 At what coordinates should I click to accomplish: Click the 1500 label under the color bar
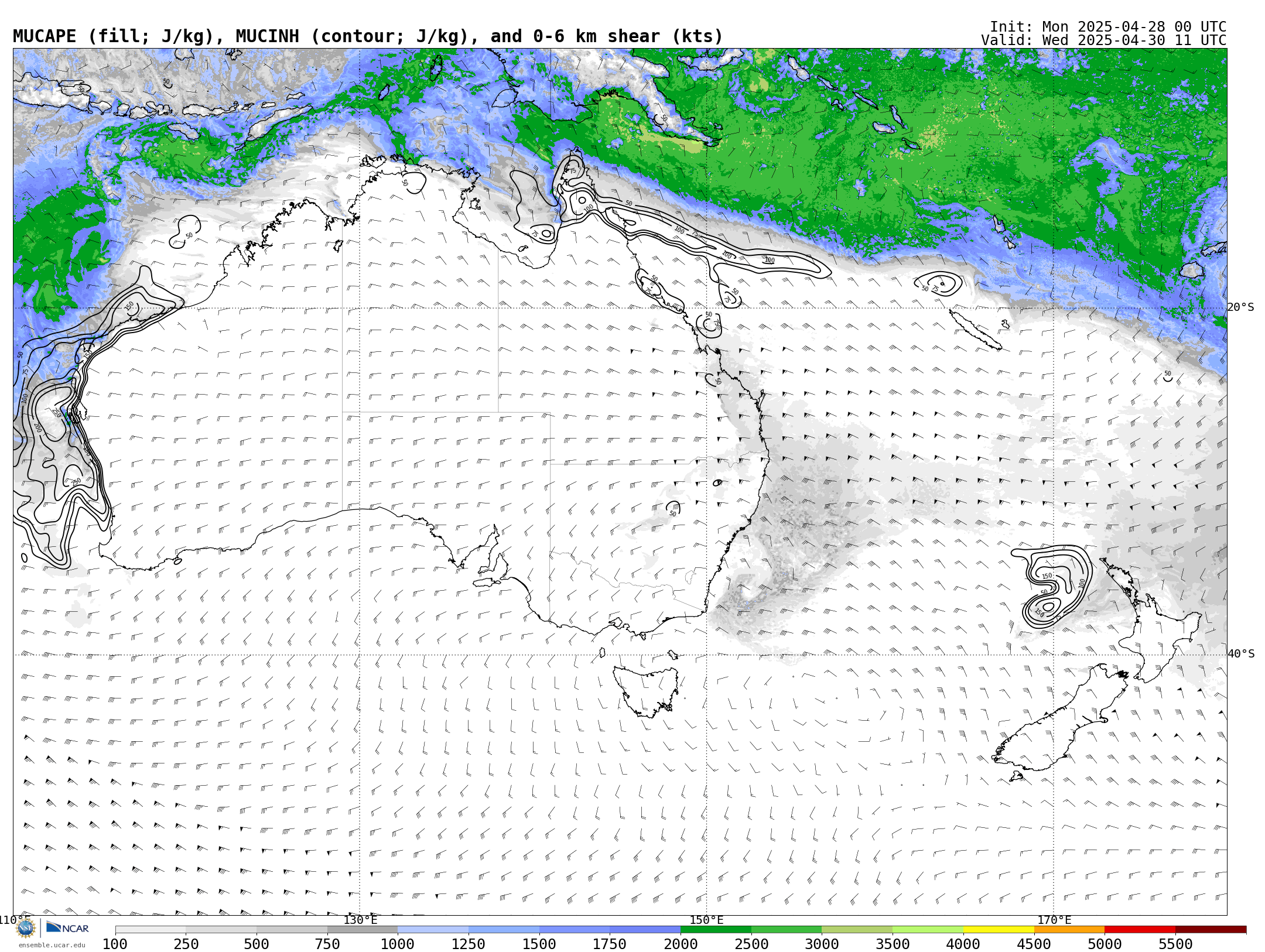coord(539,944)
